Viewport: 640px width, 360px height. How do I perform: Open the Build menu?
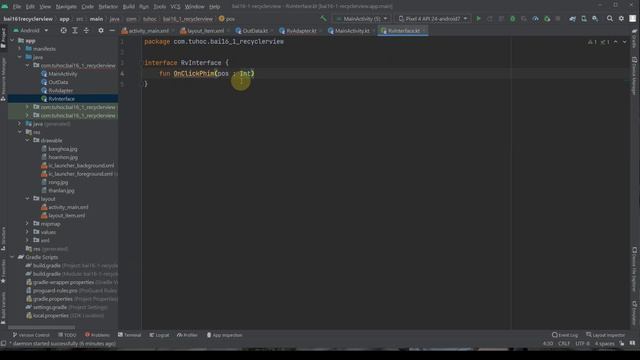(x=129, y=7)
